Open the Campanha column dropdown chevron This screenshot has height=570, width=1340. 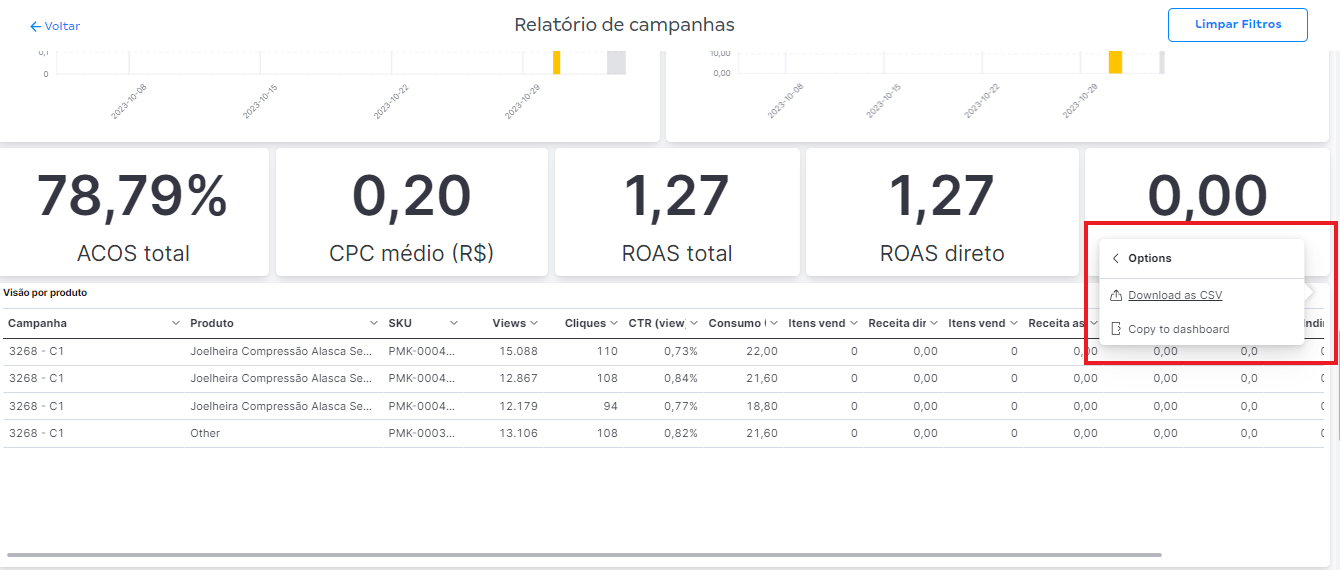[x=176, y=323]
